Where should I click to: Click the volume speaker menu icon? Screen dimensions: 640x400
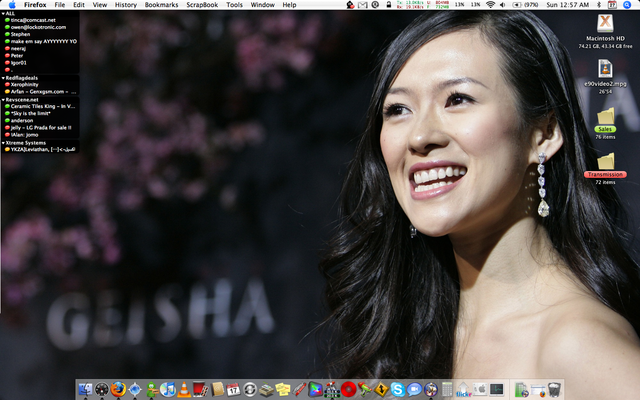click(502, 5)
